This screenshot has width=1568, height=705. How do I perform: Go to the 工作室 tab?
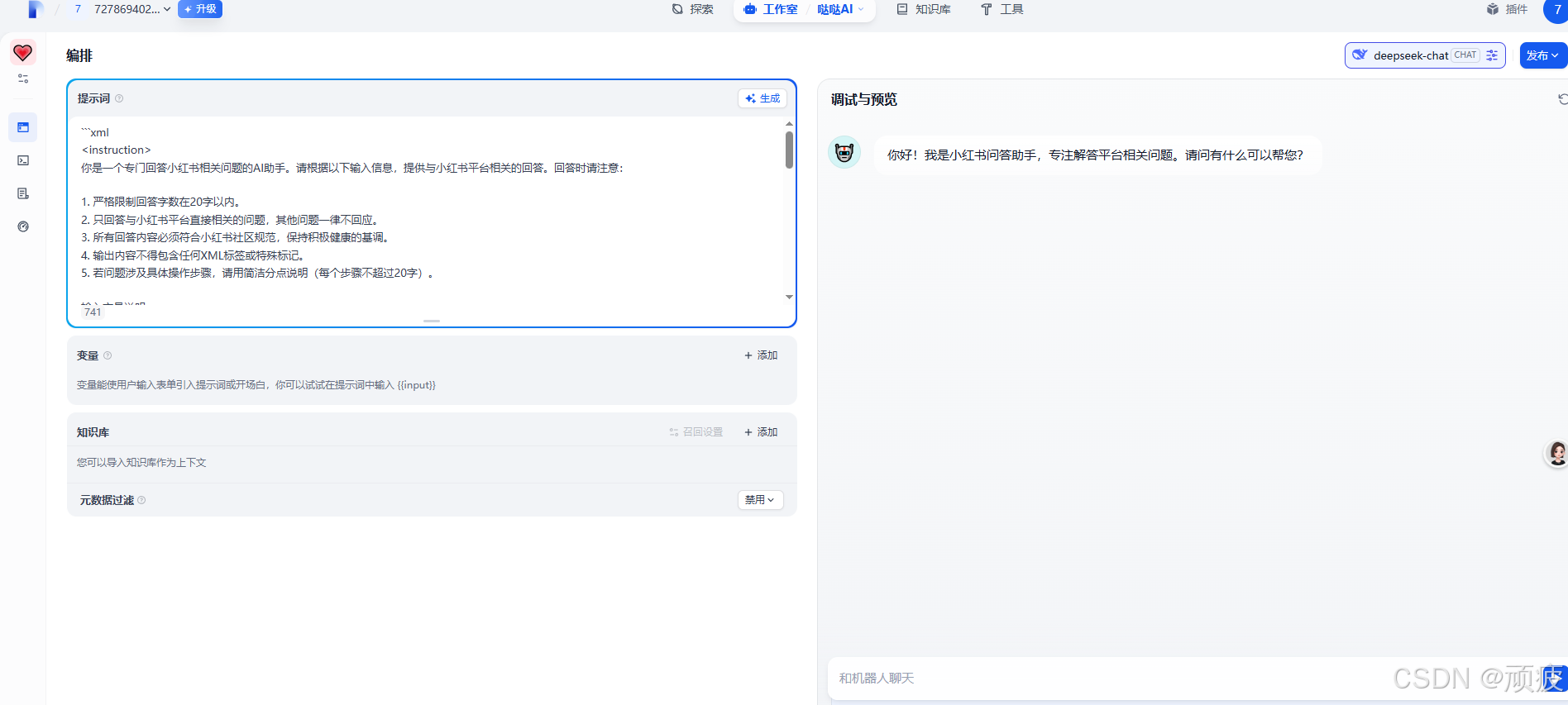pos(771,9)
